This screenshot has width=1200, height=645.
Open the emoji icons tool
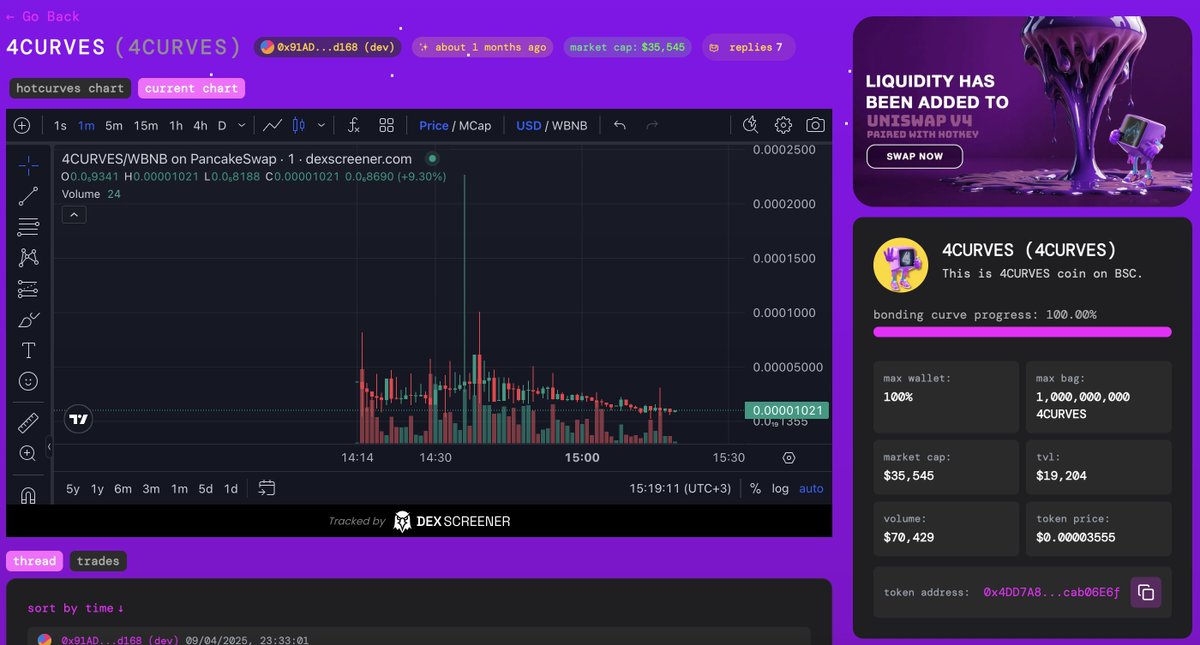click(28, 381)
